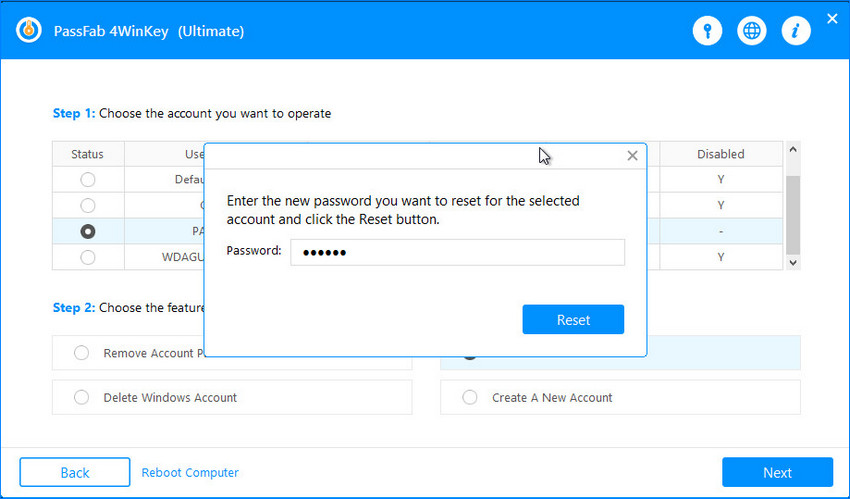Choose the Remove Account Password option

point(82,353)
